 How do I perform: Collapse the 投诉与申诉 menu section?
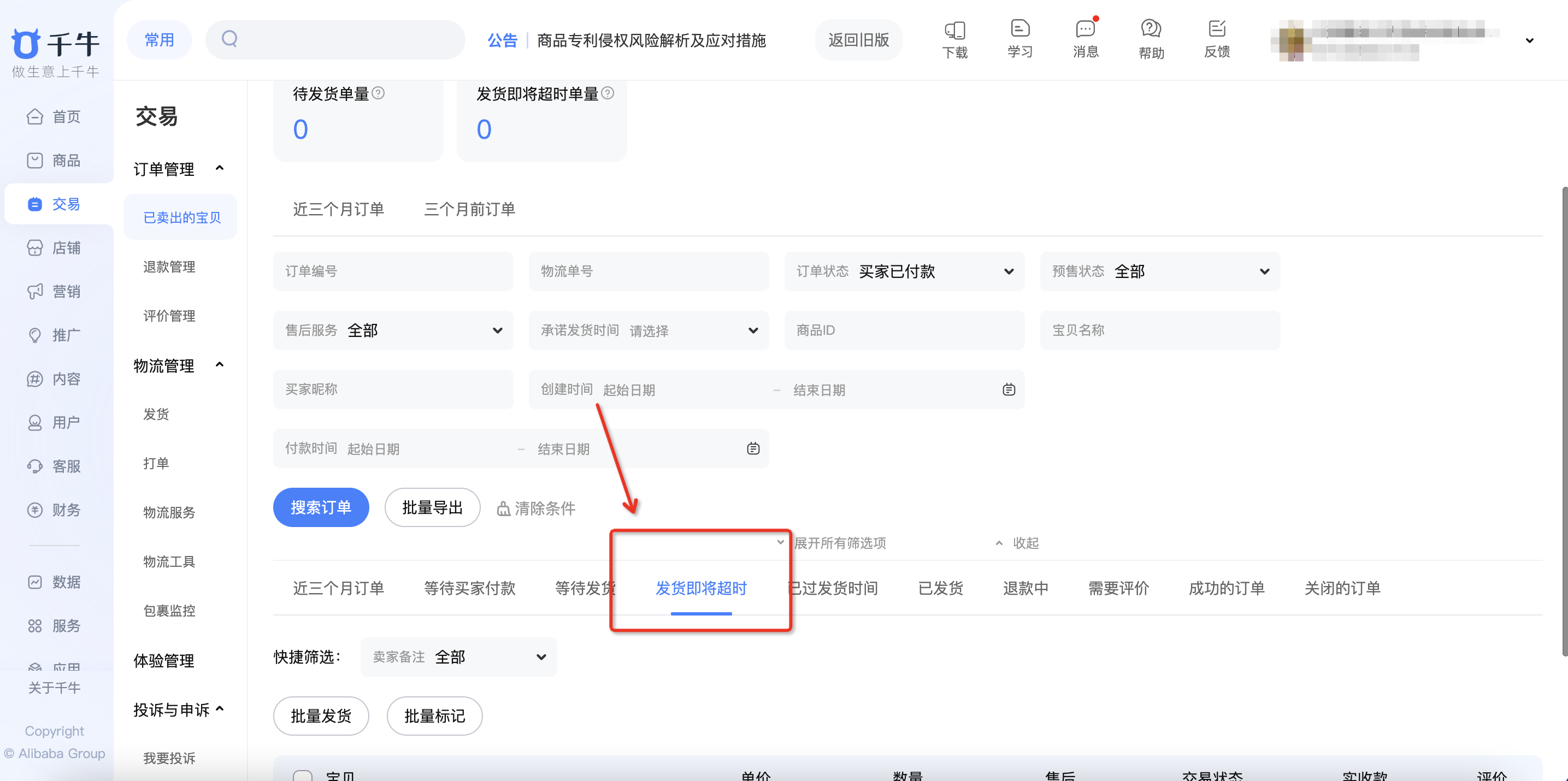(x=220, y=708)
